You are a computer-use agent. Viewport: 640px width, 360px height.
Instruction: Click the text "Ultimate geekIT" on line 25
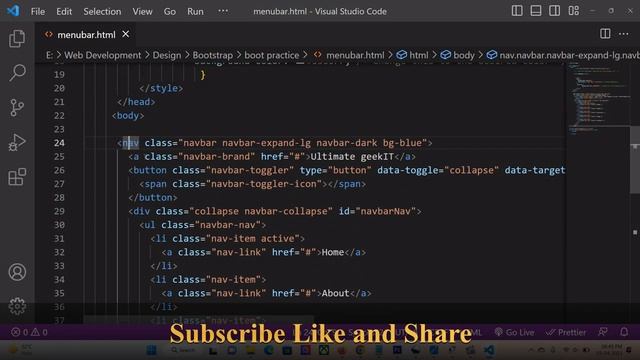(352, 157)
